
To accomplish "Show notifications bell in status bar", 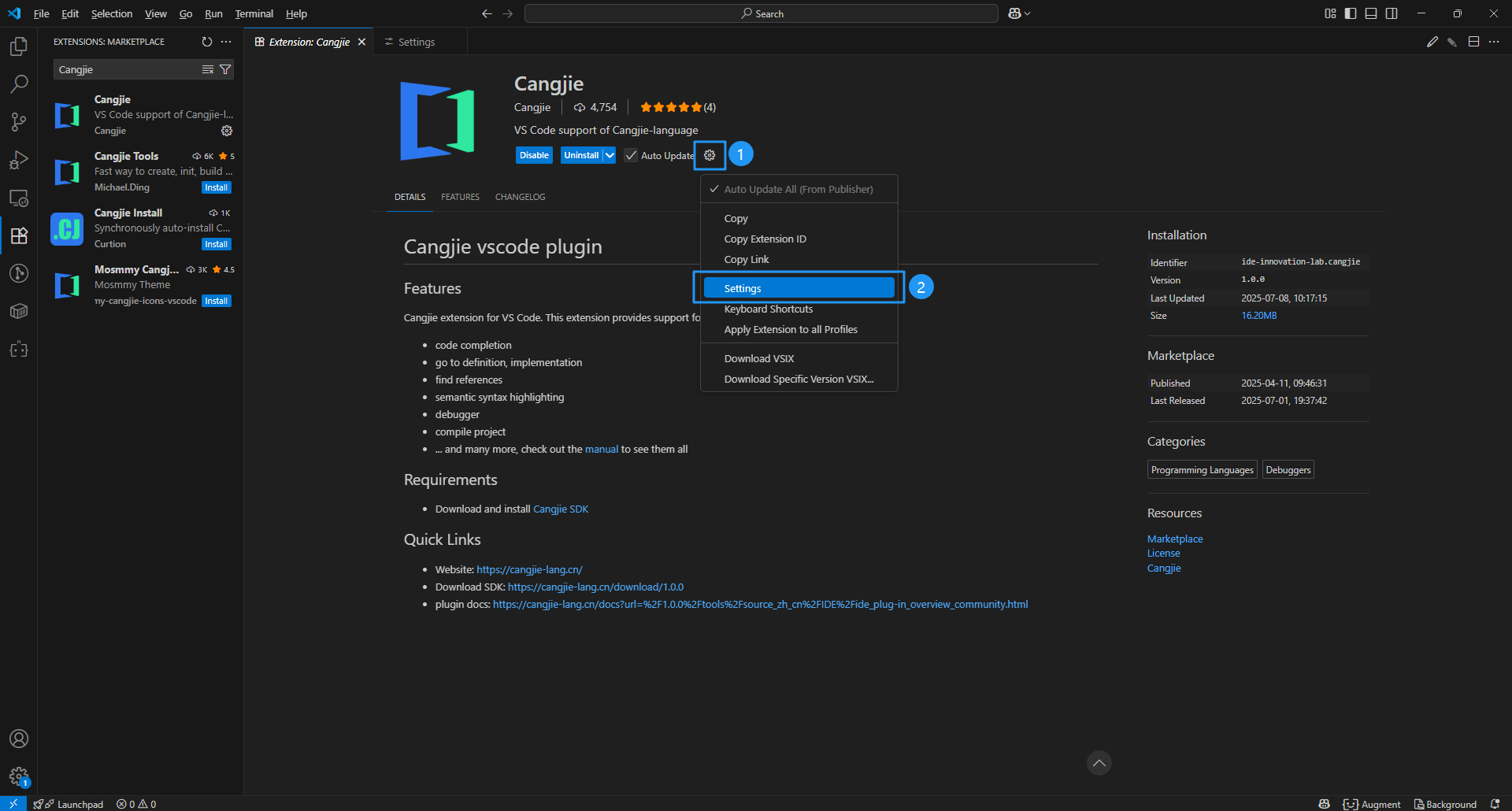I will (1495, 804).
